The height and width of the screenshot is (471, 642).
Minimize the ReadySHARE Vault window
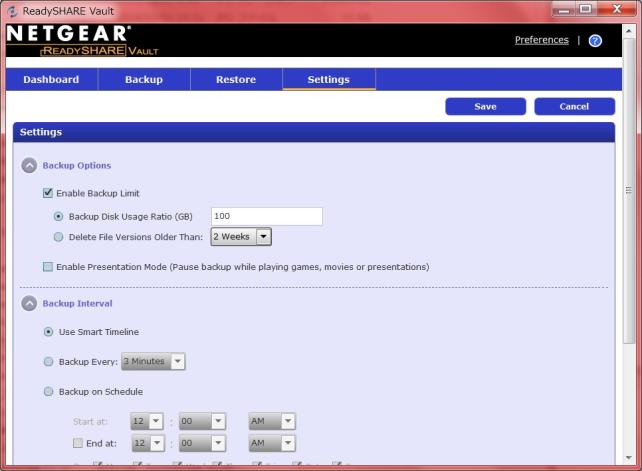click(x=564, y=10)
